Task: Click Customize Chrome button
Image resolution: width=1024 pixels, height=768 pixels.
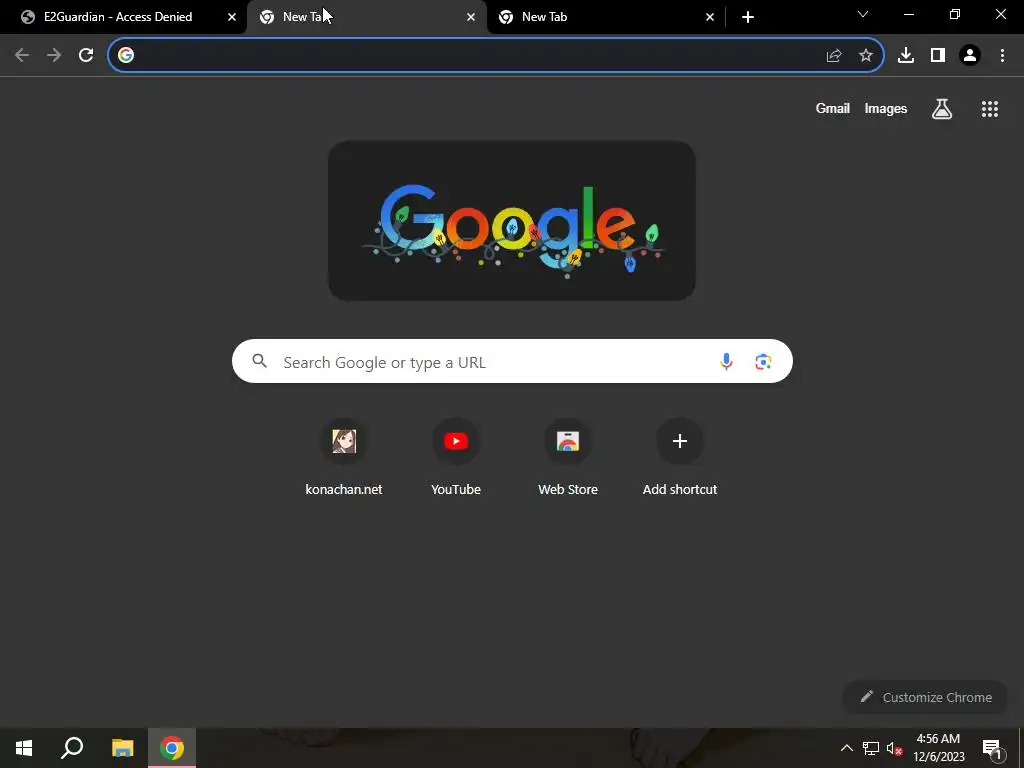Action: click(926, 697)
